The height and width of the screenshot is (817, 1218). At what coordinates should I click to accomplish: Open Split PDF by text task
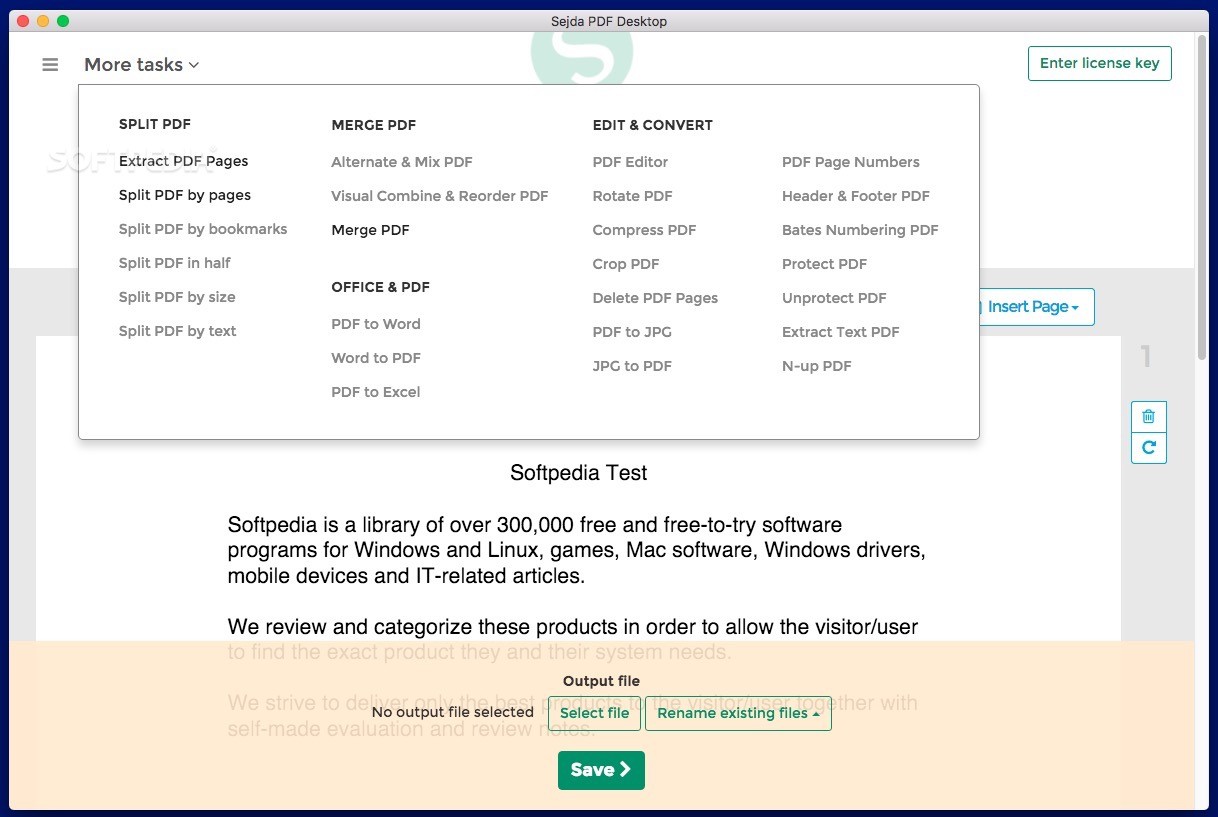coord(177,331)
